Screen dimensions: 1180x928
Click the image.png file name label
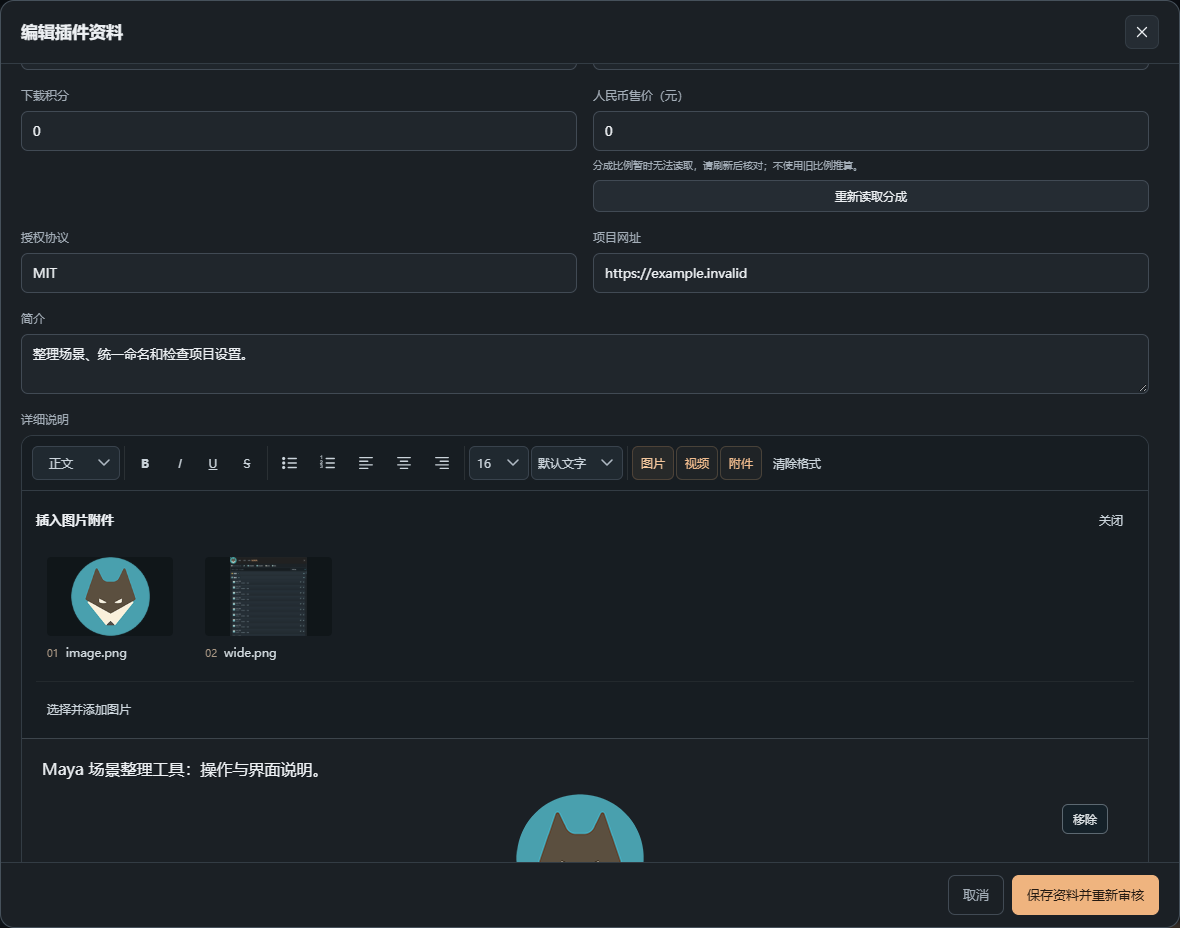(x=96, y=653)
